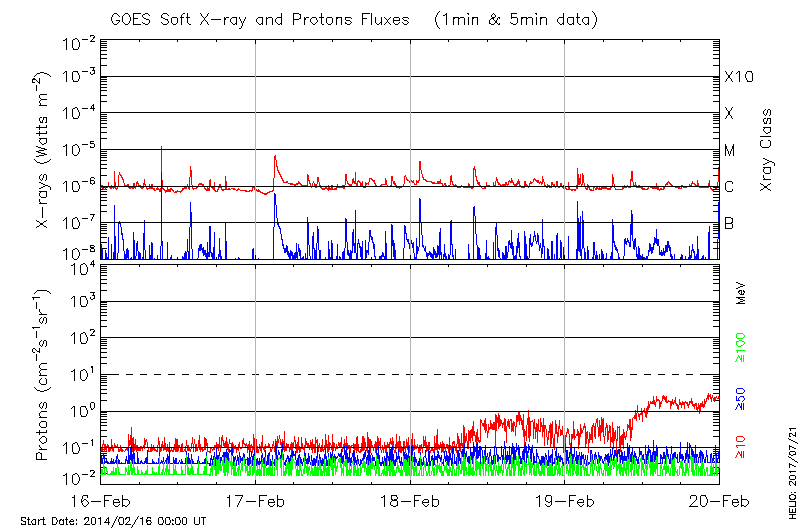Viewport: 800px width, 530px height.
Task: Click the "Xray Class" right axis title
Action: pos(767,150)
